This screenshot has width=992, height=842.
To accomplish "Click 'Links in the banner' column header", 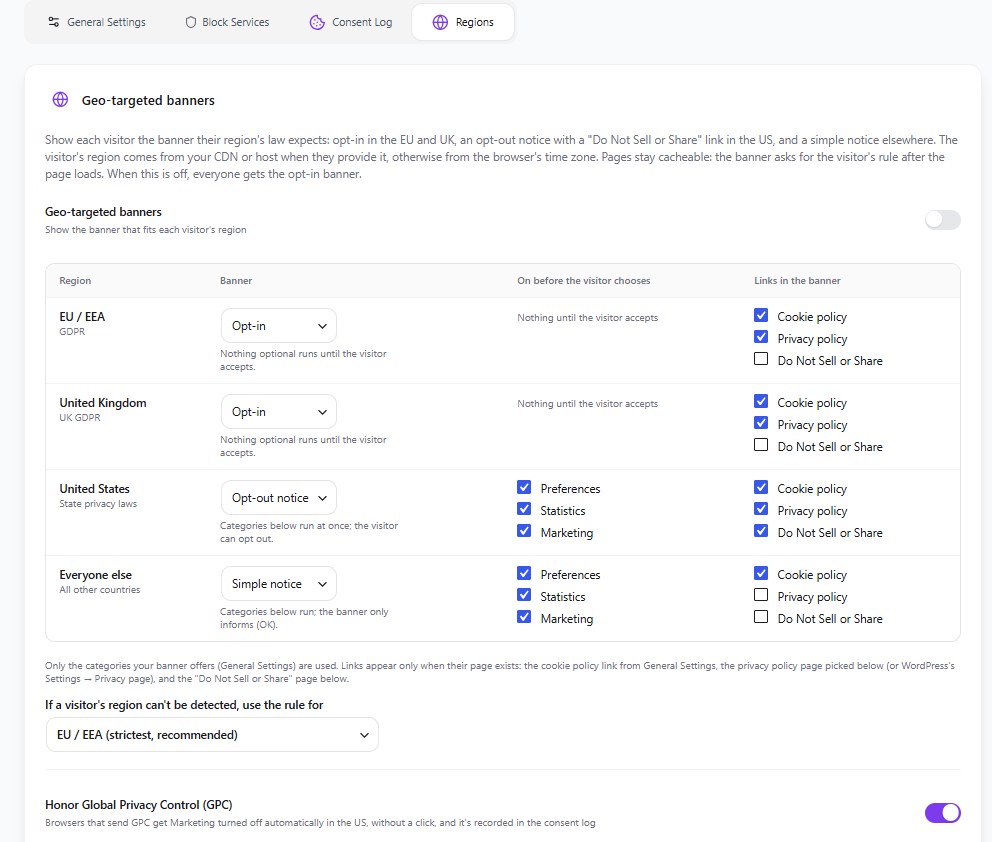I will point(797,280).
